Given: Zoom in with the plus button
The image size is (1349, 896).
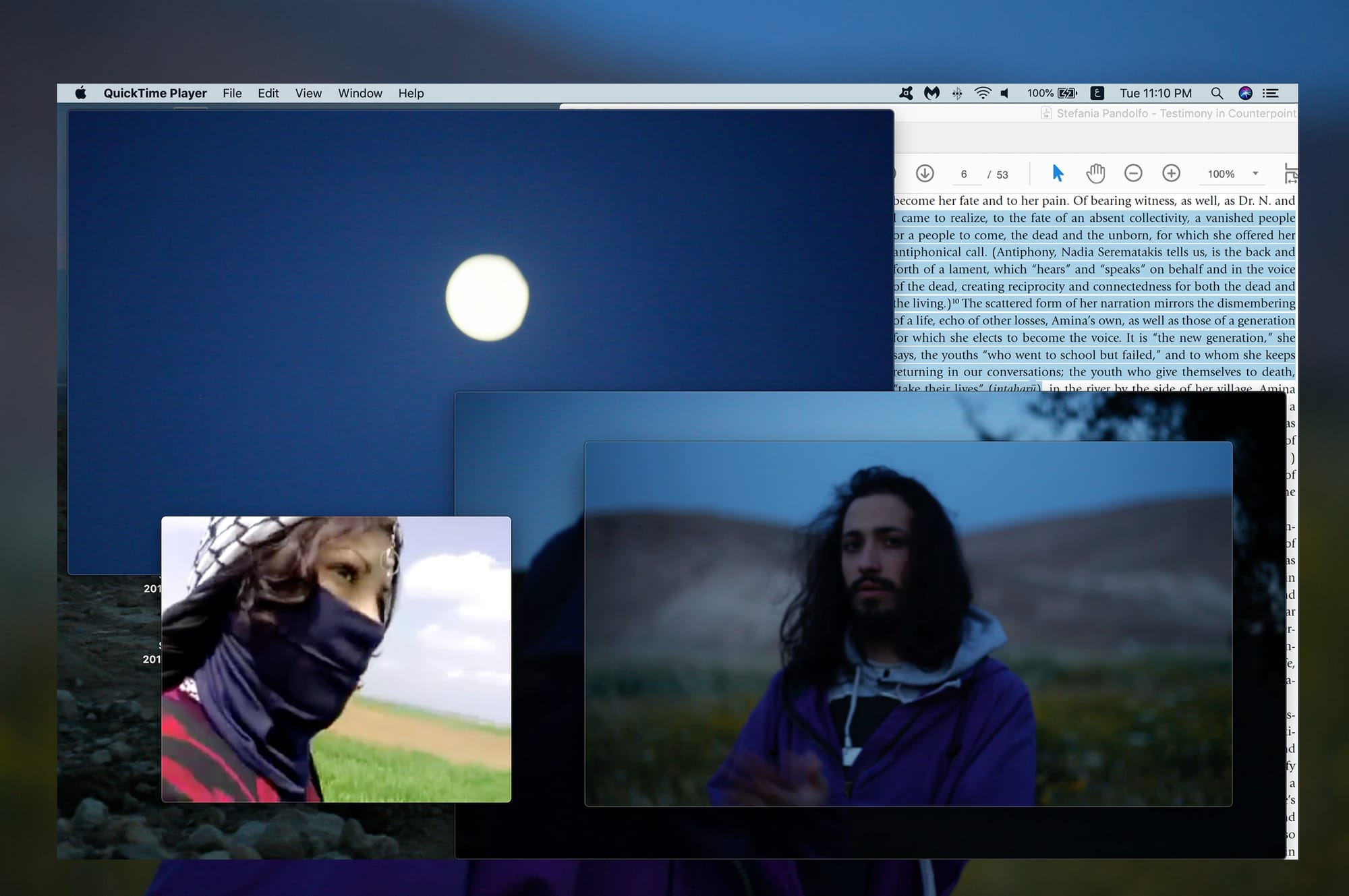Looking at the screenshot, I should [1172, 174].
